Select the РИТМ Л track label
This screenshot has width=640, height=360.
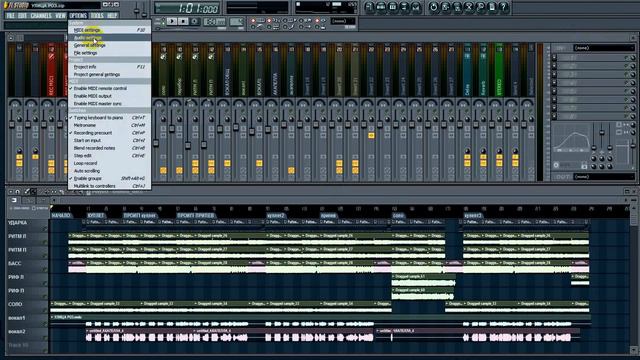tap(17, 236)
